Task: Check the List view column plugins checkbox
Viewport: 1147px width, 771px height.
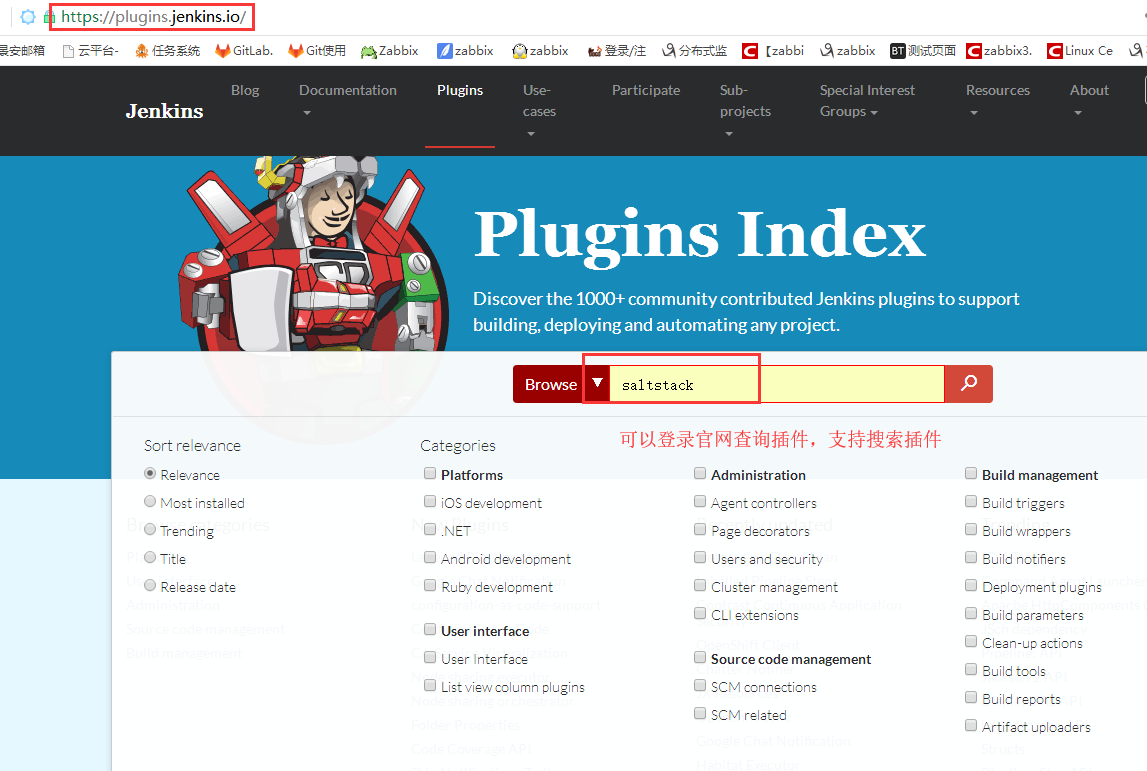Action: click(430, 685)
